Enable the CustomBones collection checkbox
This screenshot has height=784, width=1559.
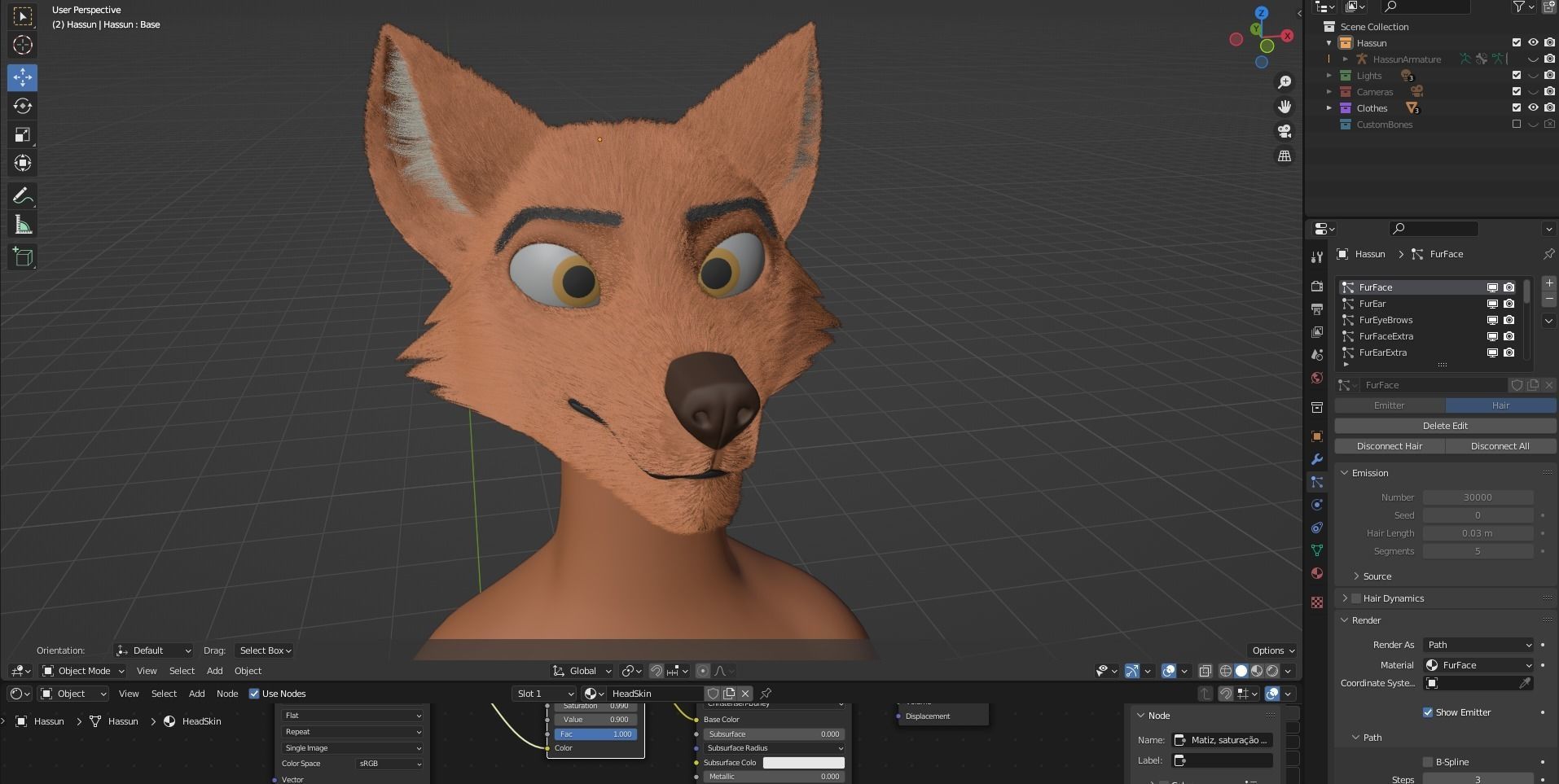point(1517,124)
